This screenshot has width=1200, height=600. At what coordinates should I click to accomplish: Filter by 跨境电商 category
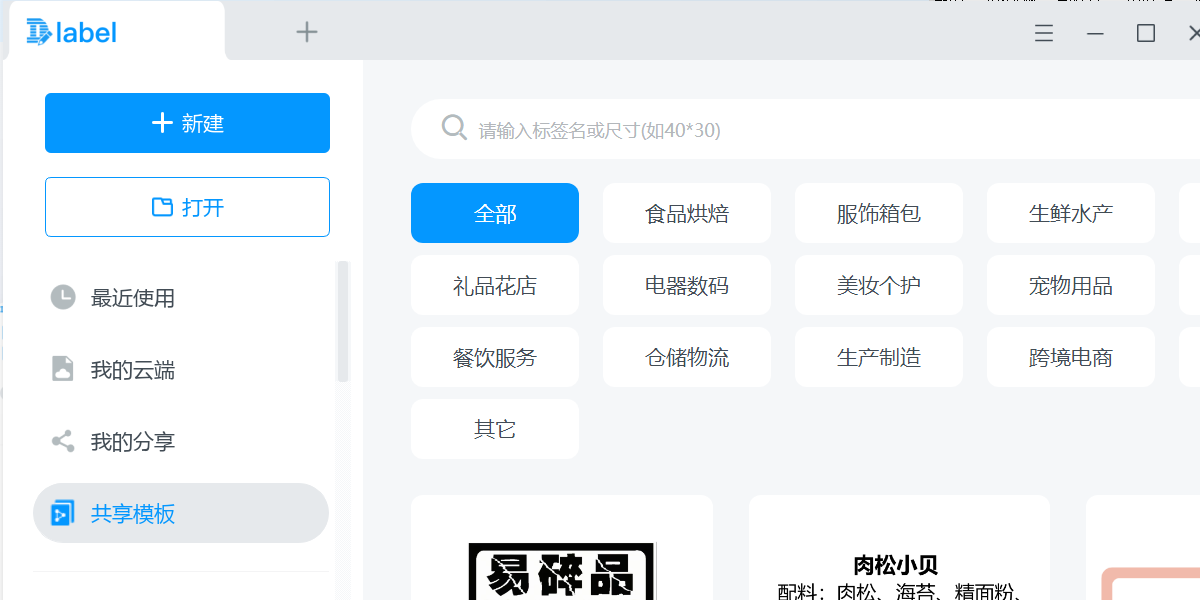tap(1071, 357)
